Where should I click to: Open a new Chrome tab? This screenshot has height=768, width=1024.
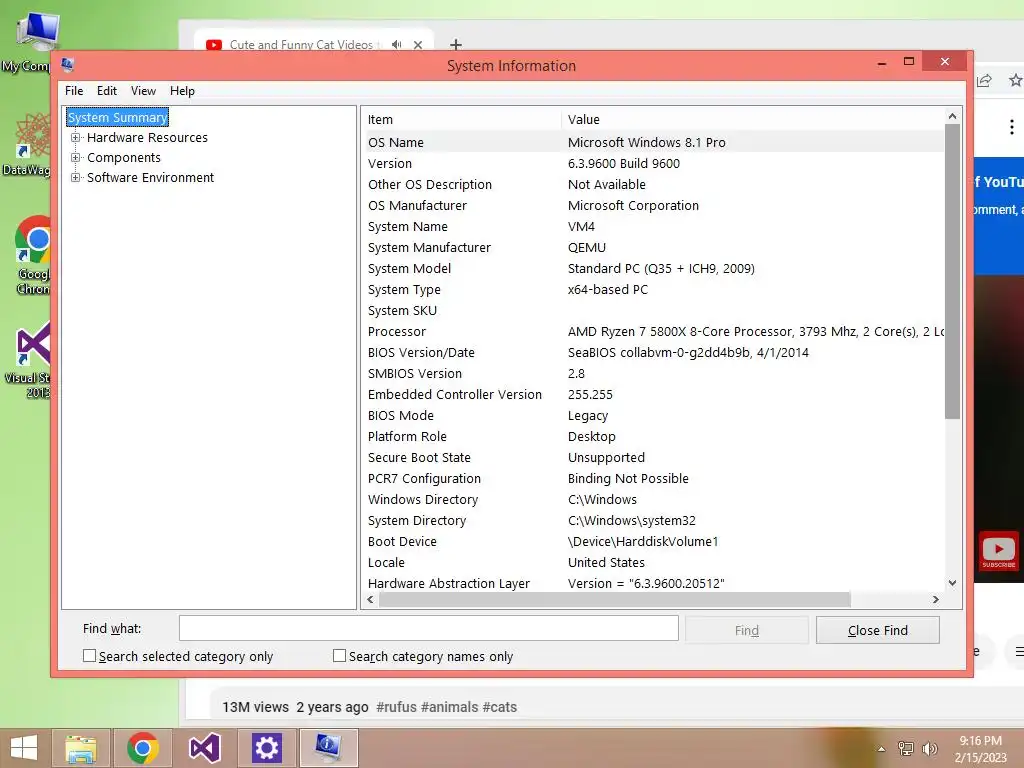pos(456,44)
